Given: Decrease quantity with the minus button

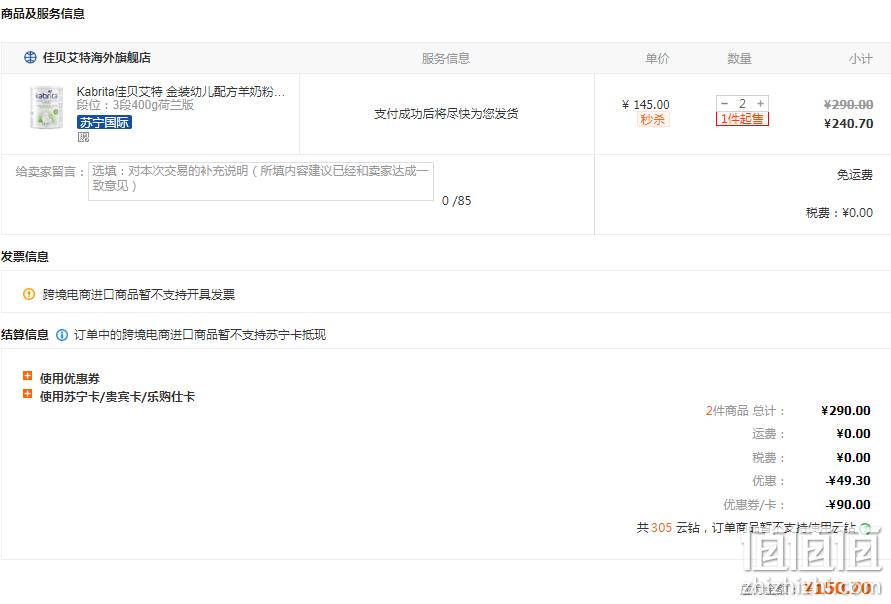Looking at the screenshot, I should [x=724, y=103].
